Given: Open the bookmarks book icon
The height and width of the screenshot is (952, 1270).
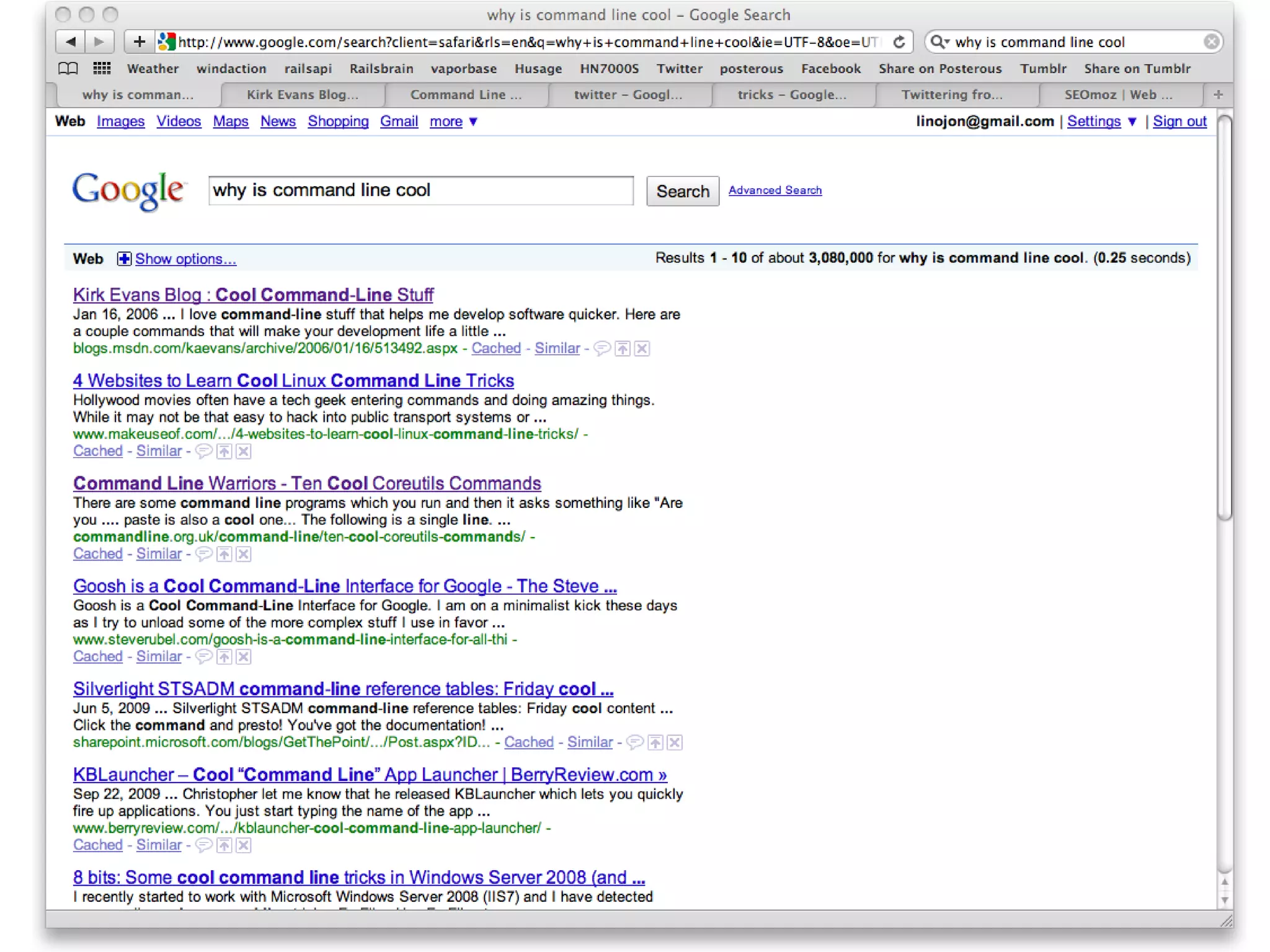Looking at the screenshot, I should [x=68, y=68].
